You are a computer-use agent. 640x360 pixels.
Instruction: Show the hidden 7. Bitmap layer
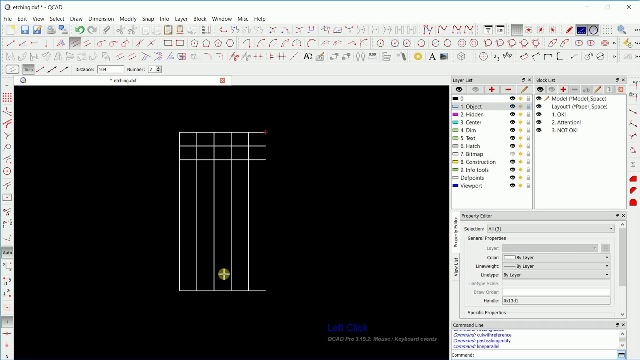pos(512,154)
